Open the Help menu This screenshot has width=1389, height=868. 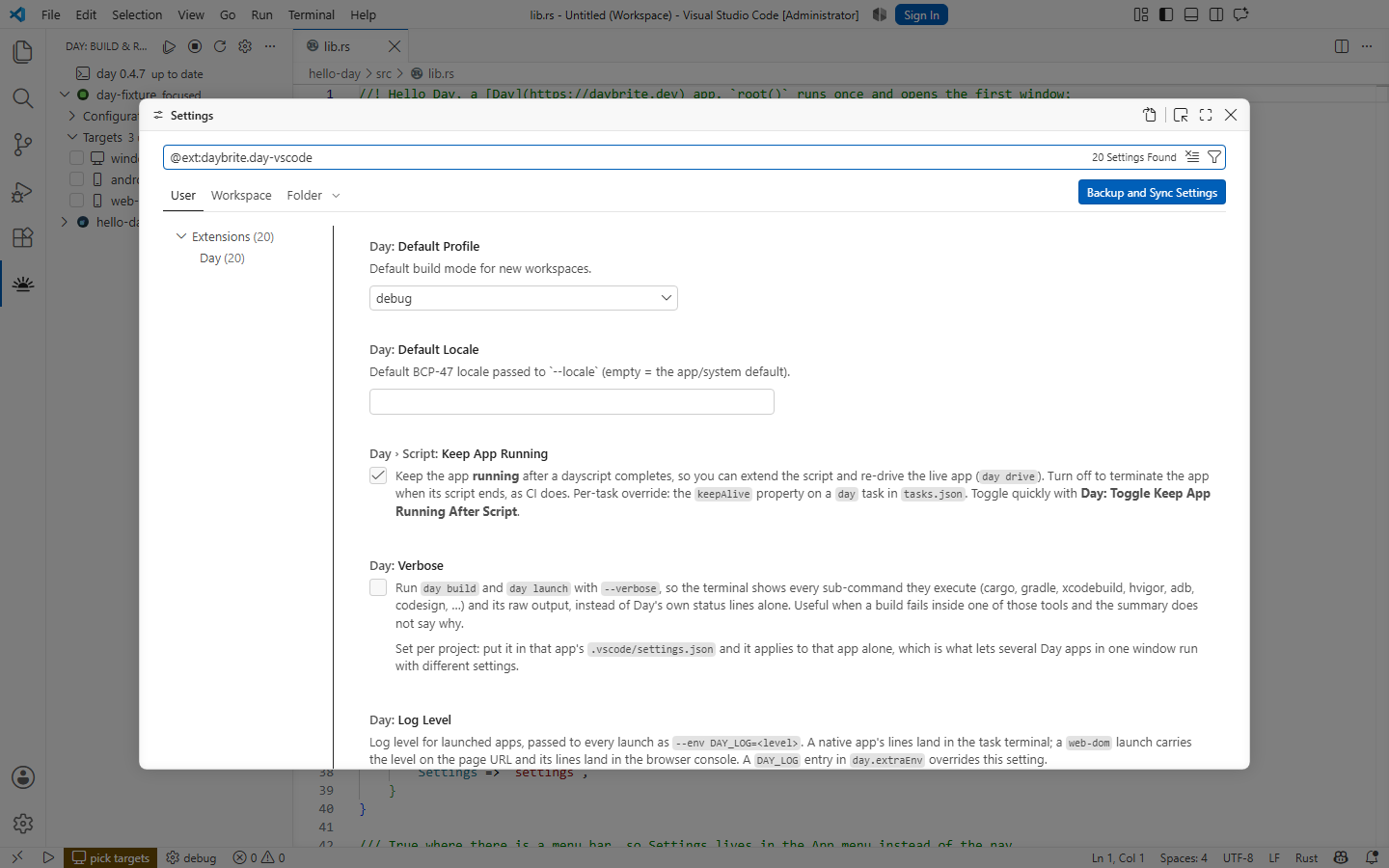(x=364, y=14)
